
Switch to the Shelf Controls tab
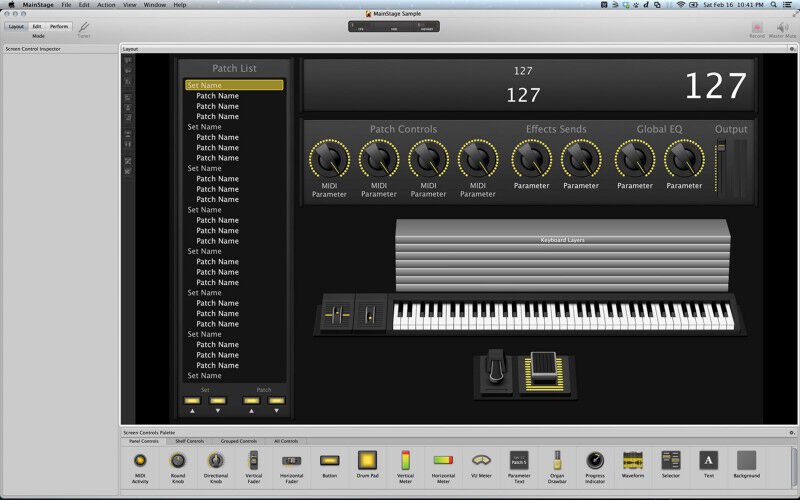point(190,441)
